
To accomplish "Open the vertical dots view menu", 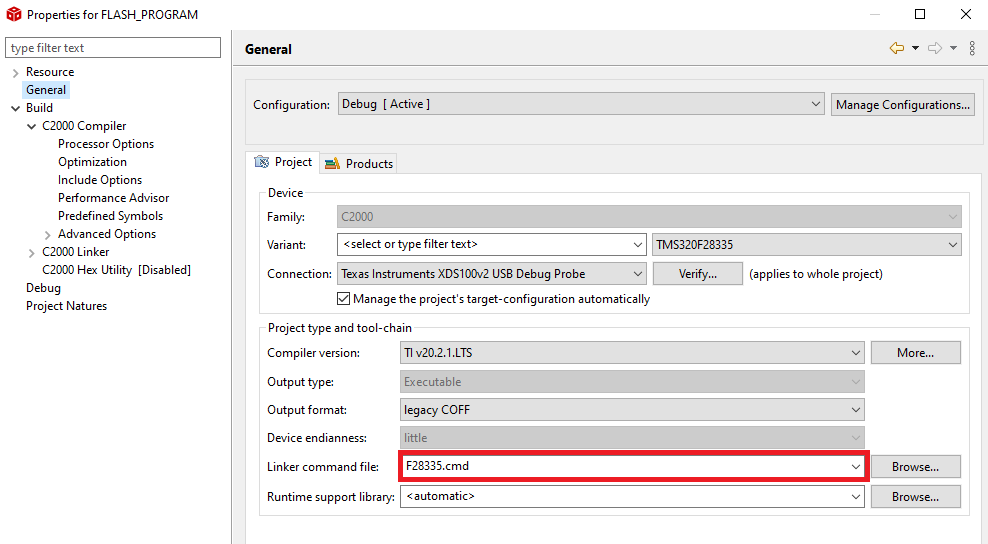I will (972, 49).
